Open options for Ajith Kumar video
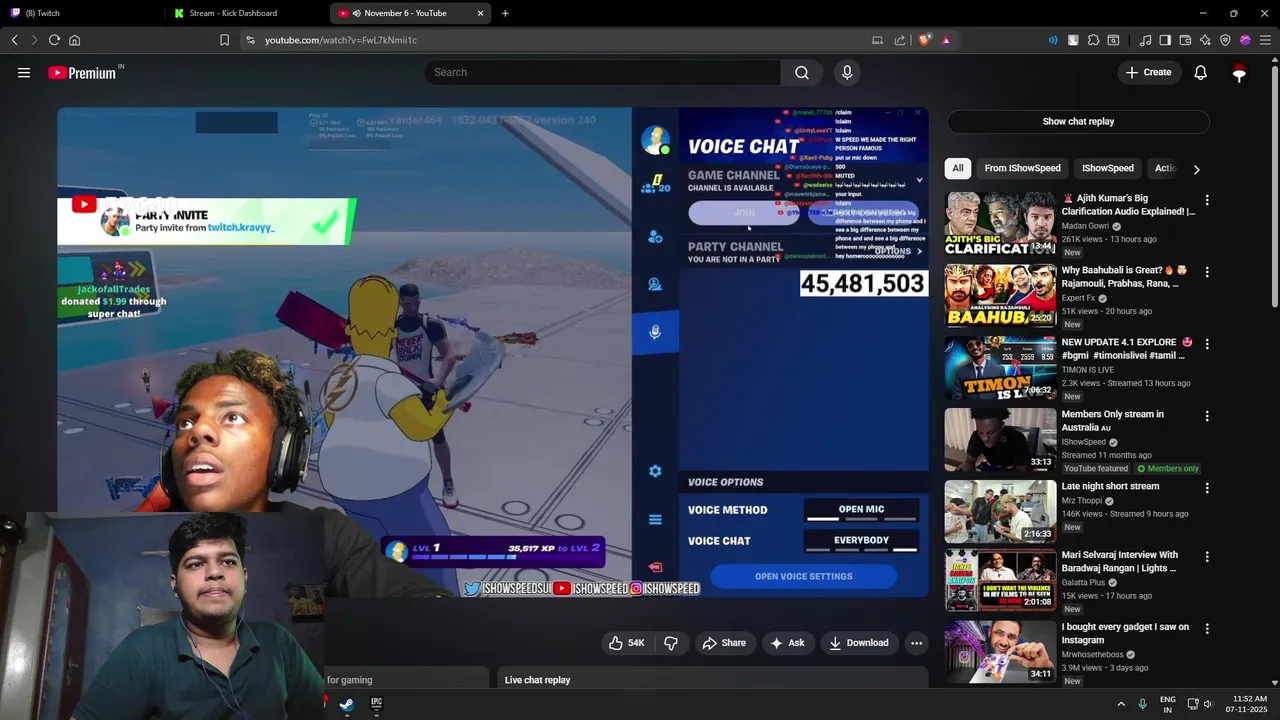The image size is (1280, 720). [x=1207, y=200]
